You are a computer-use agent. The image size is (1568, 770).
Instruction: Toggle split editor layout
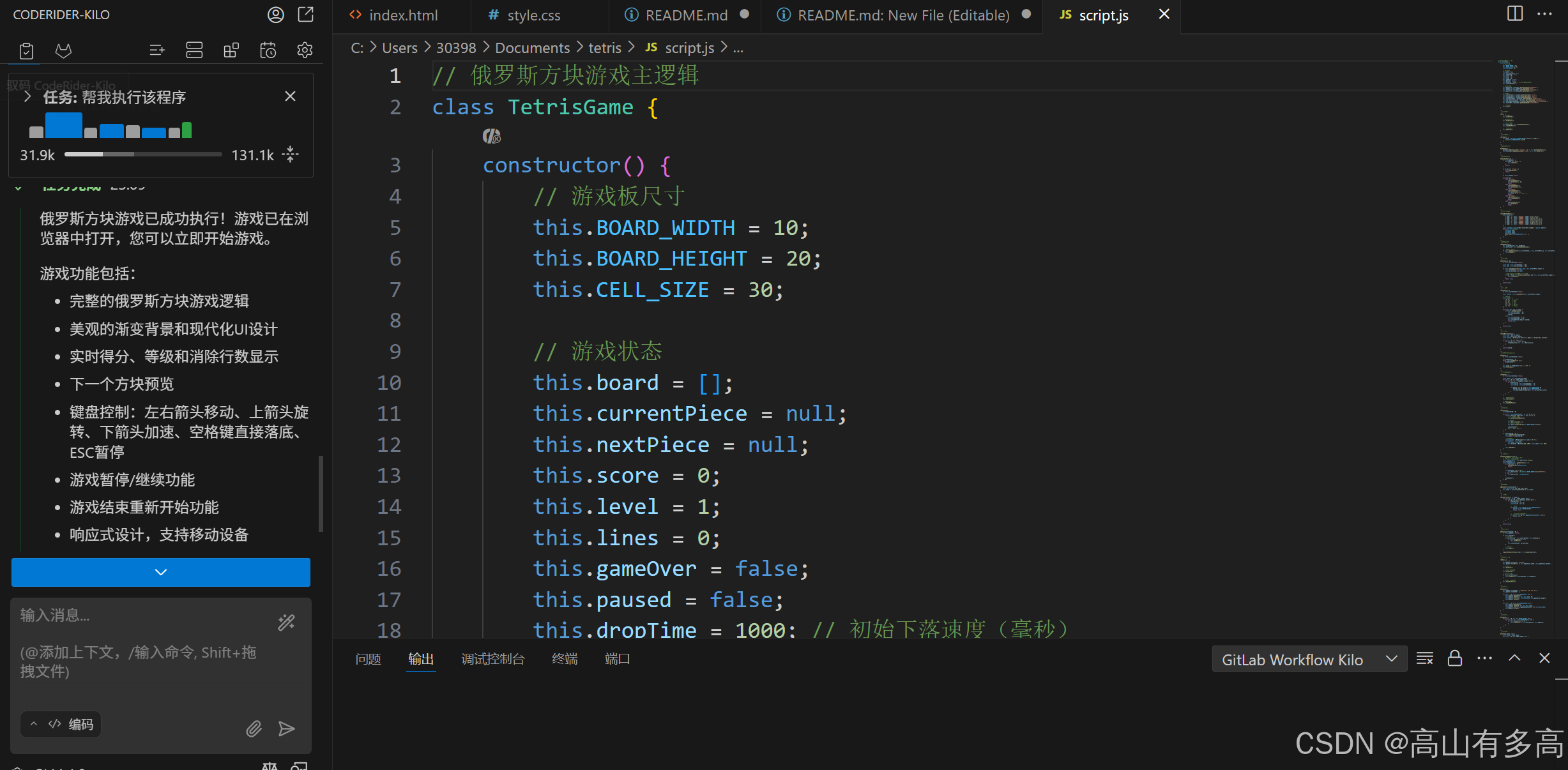(1514, 14)
